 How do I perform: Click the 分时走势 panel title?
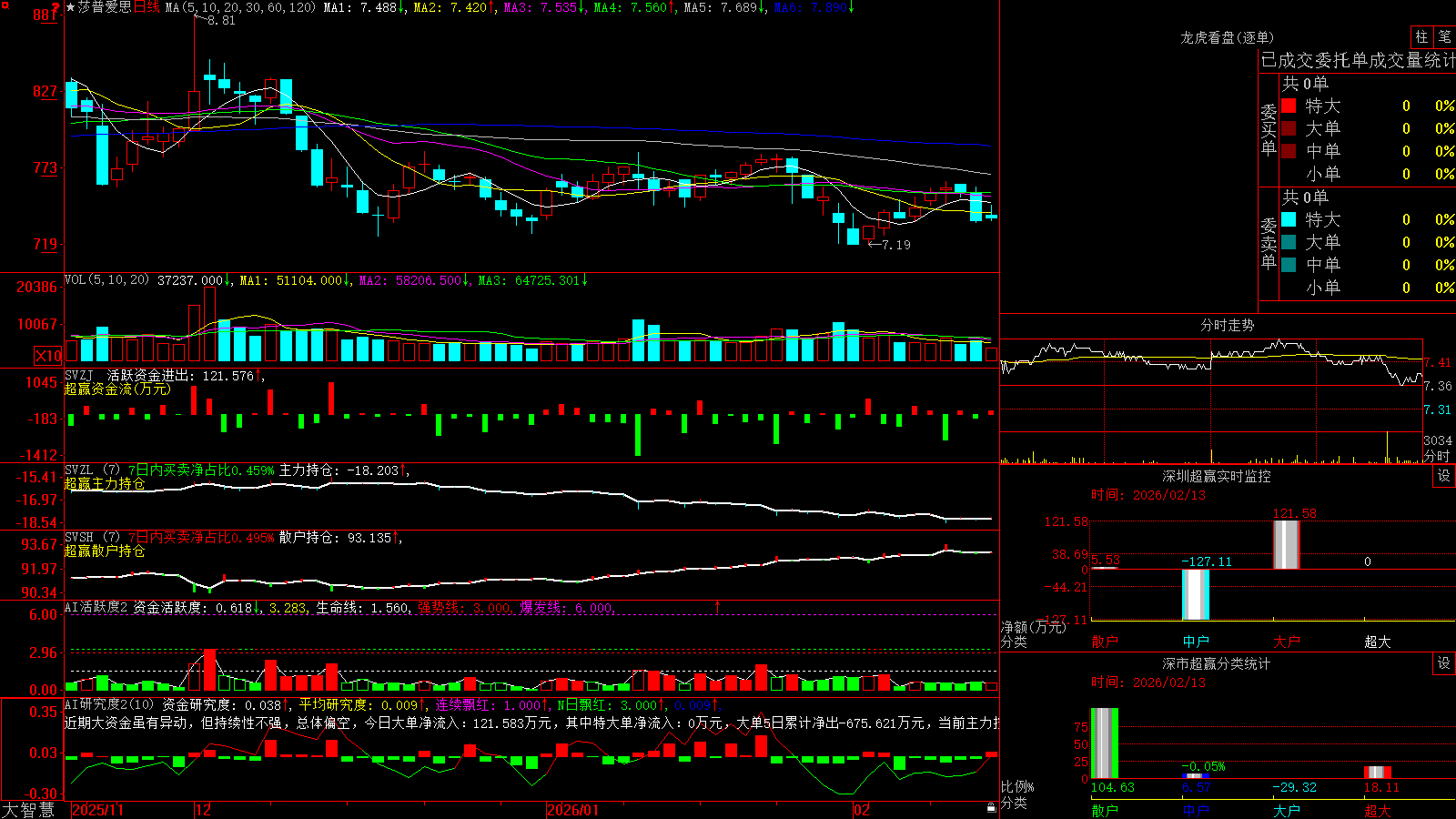click(1228, 325)
